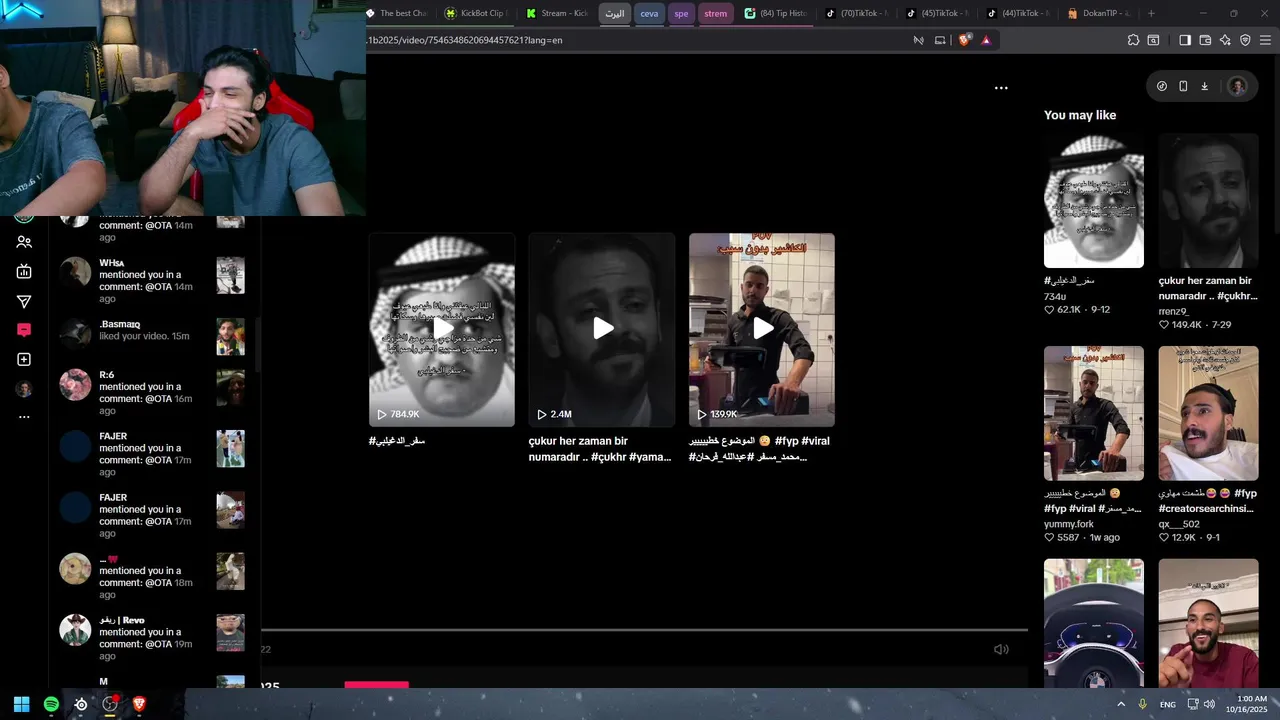The width and height of the screenshot is (1280, 720).
Task: Open the video's three-dot options menu
Action: point(1001,88)
